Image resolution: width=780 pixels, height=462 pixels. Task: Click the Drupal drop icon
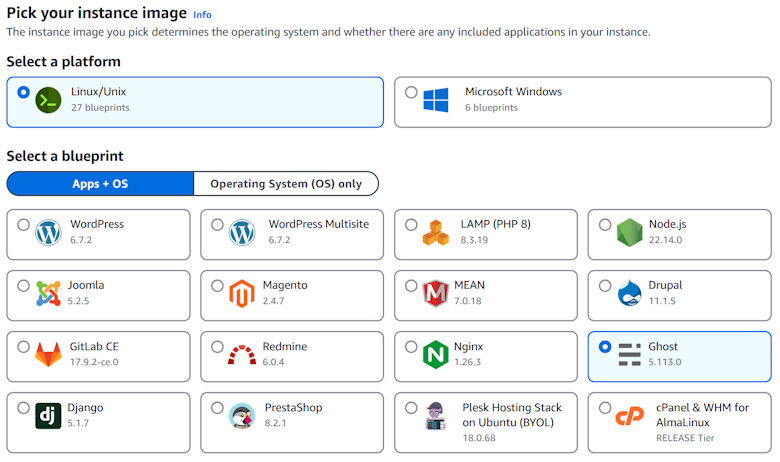click(629, 294)
